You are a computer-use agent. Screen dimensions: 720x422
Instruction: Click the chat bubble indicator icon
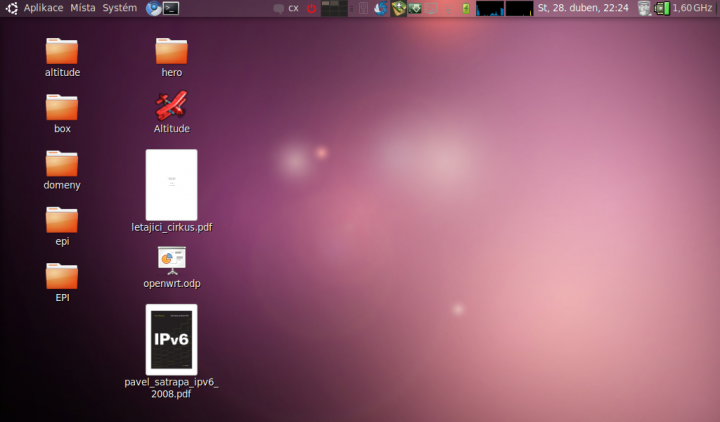278,8
